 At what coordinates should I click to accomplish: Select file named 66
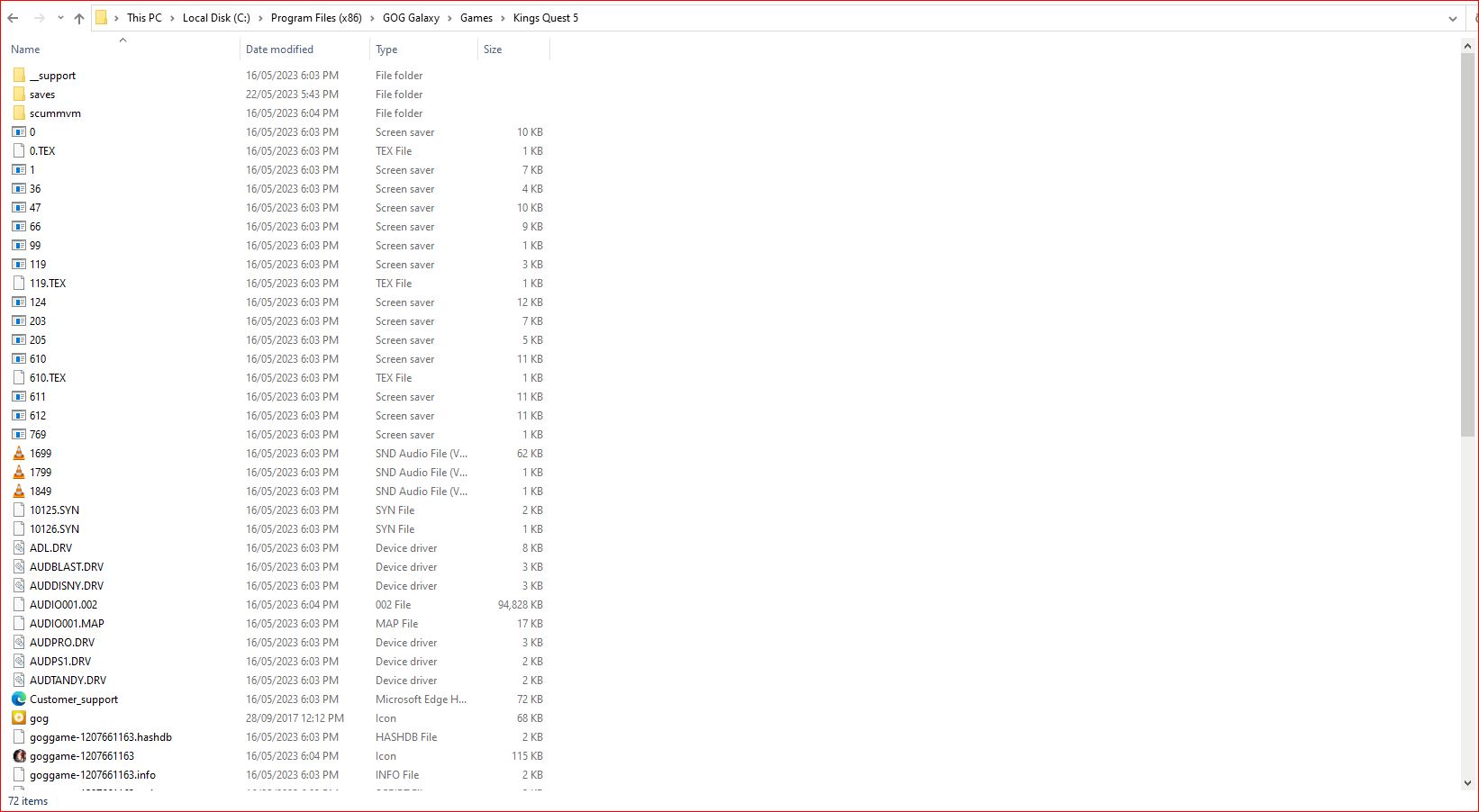coord(35,227)
